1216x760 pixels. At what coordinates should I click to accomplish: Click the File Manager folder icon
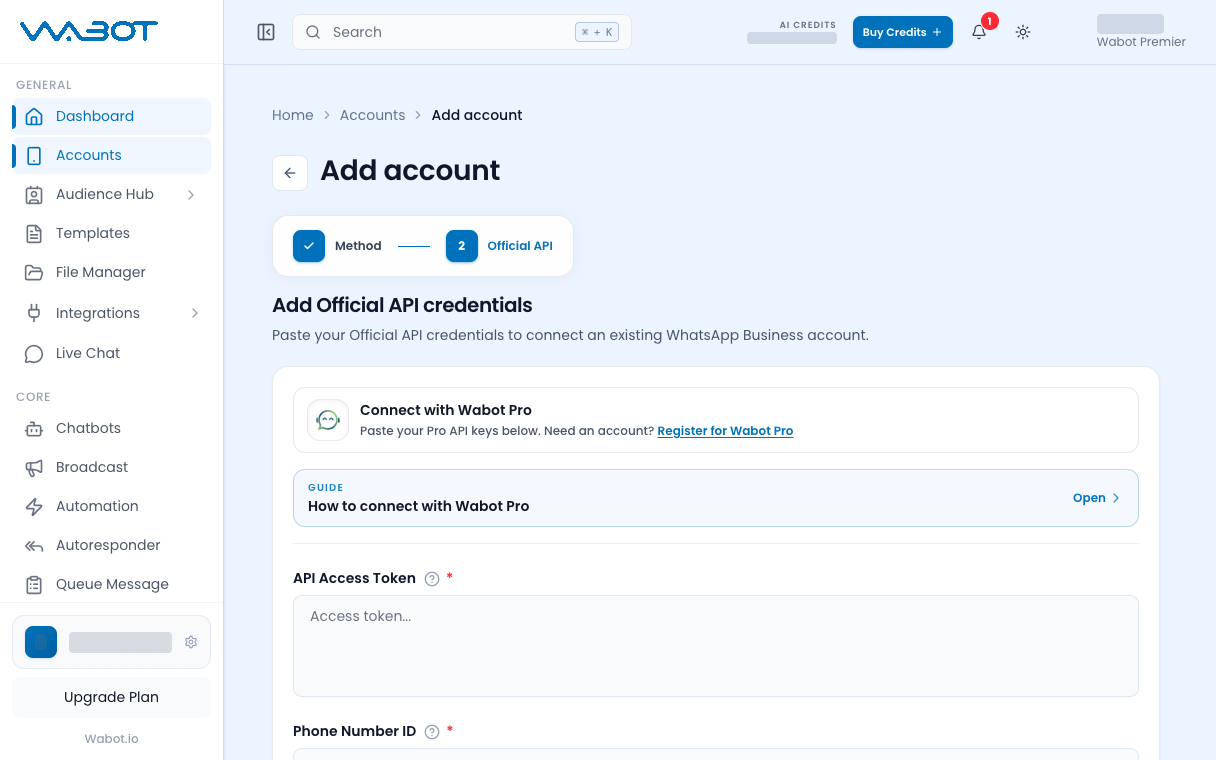34,272
